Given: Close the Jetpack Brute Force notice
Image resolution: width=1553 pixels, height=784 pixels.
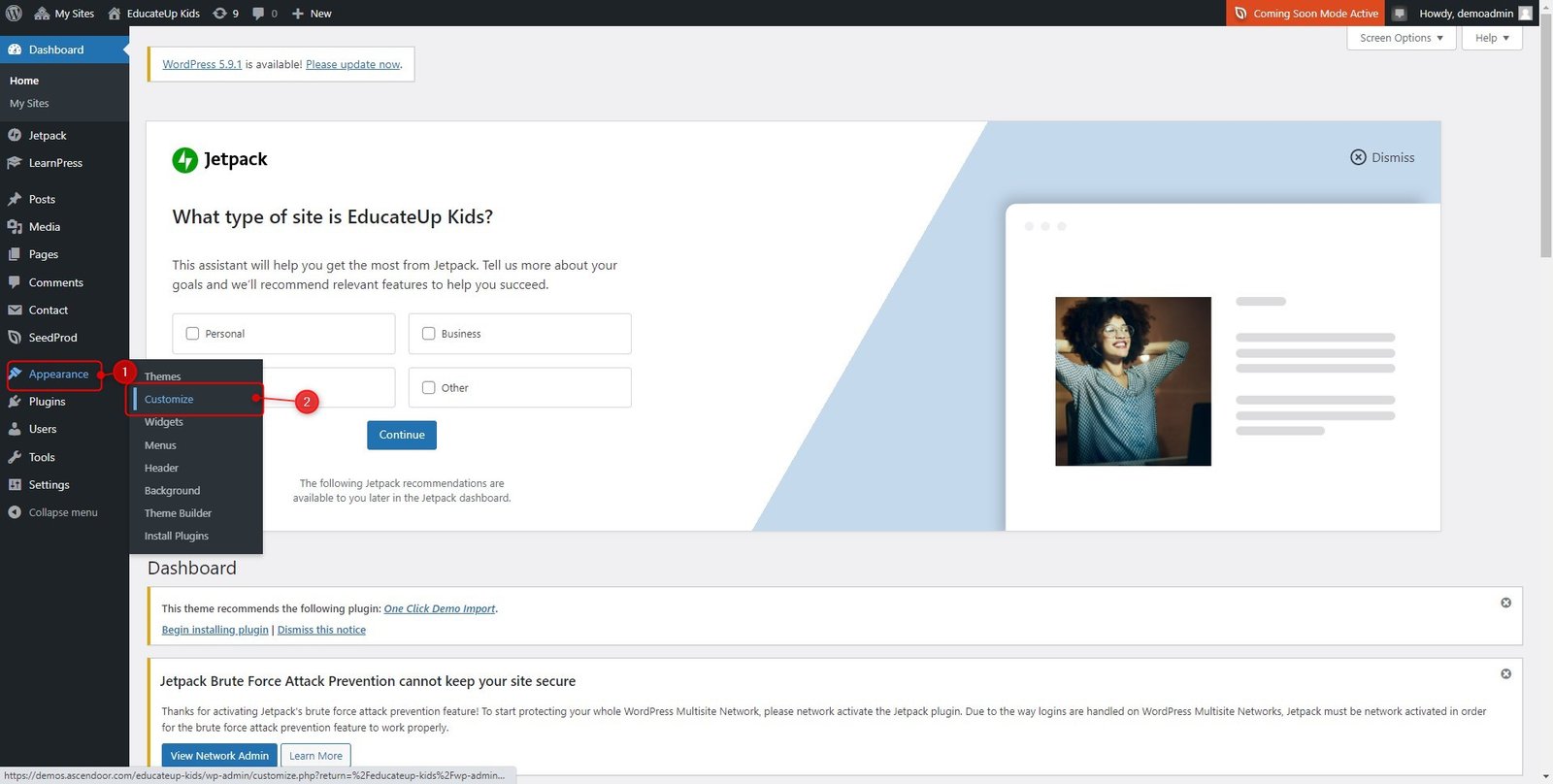Looking at the screenshot, I should click(1505, 673).
